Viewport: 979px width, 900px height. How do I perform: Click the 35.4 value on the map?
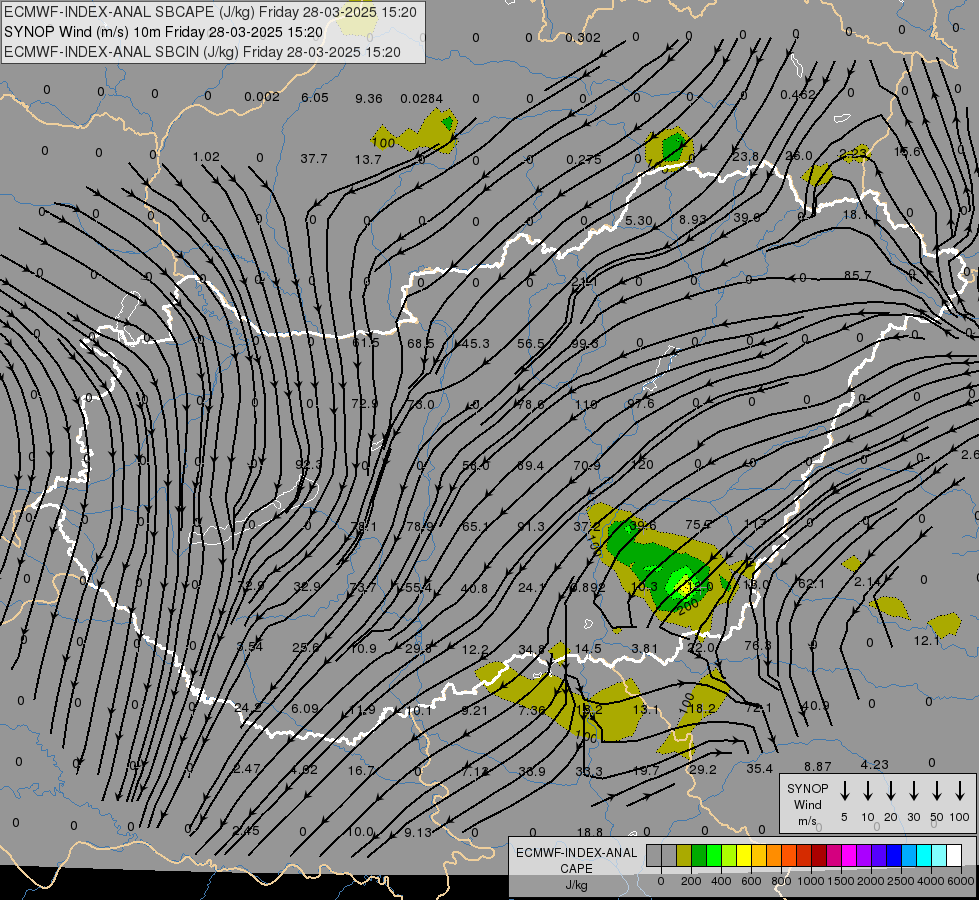click(x=759, y=768)
